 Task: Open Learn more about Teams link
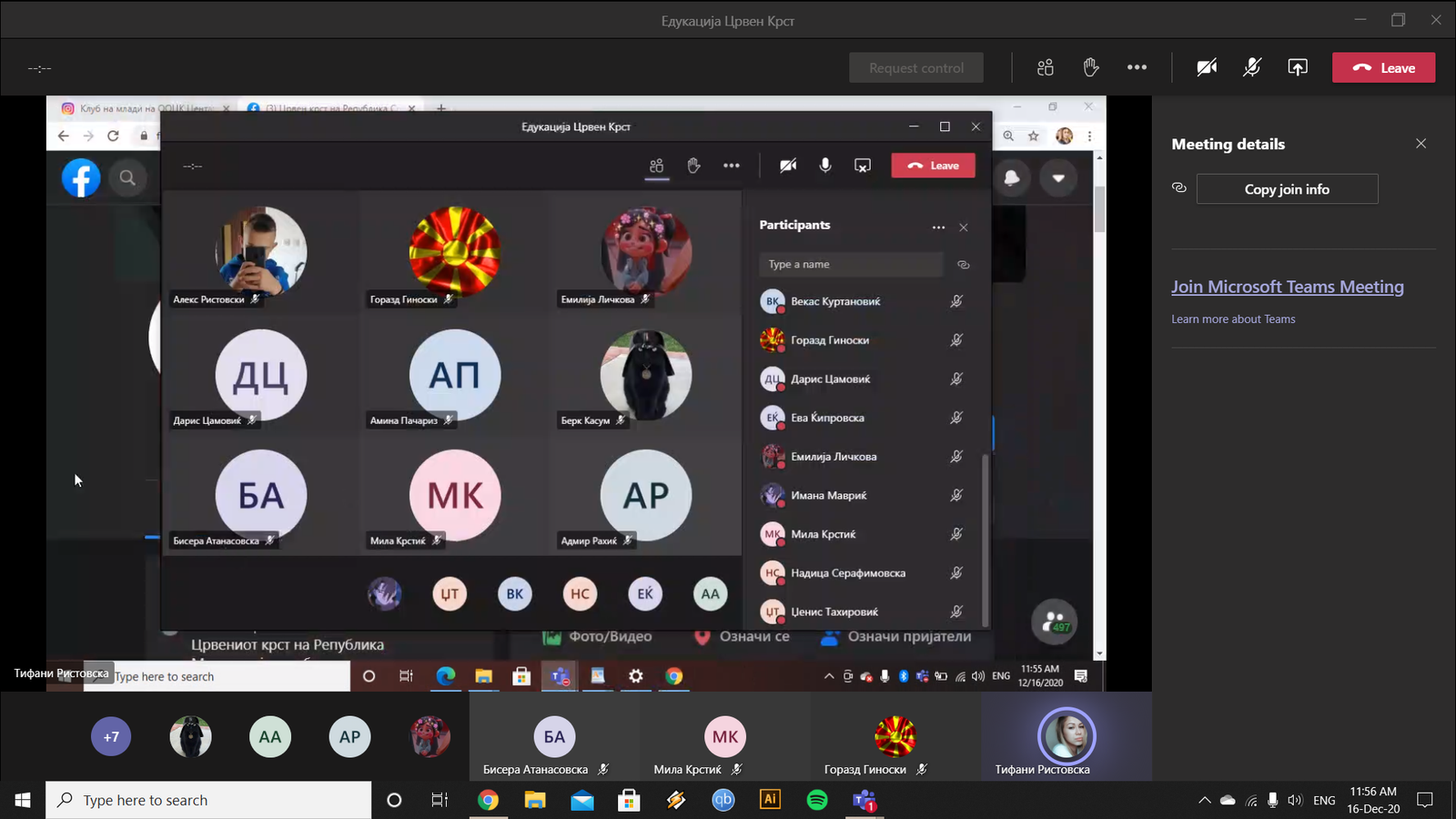coord(1233,319)
